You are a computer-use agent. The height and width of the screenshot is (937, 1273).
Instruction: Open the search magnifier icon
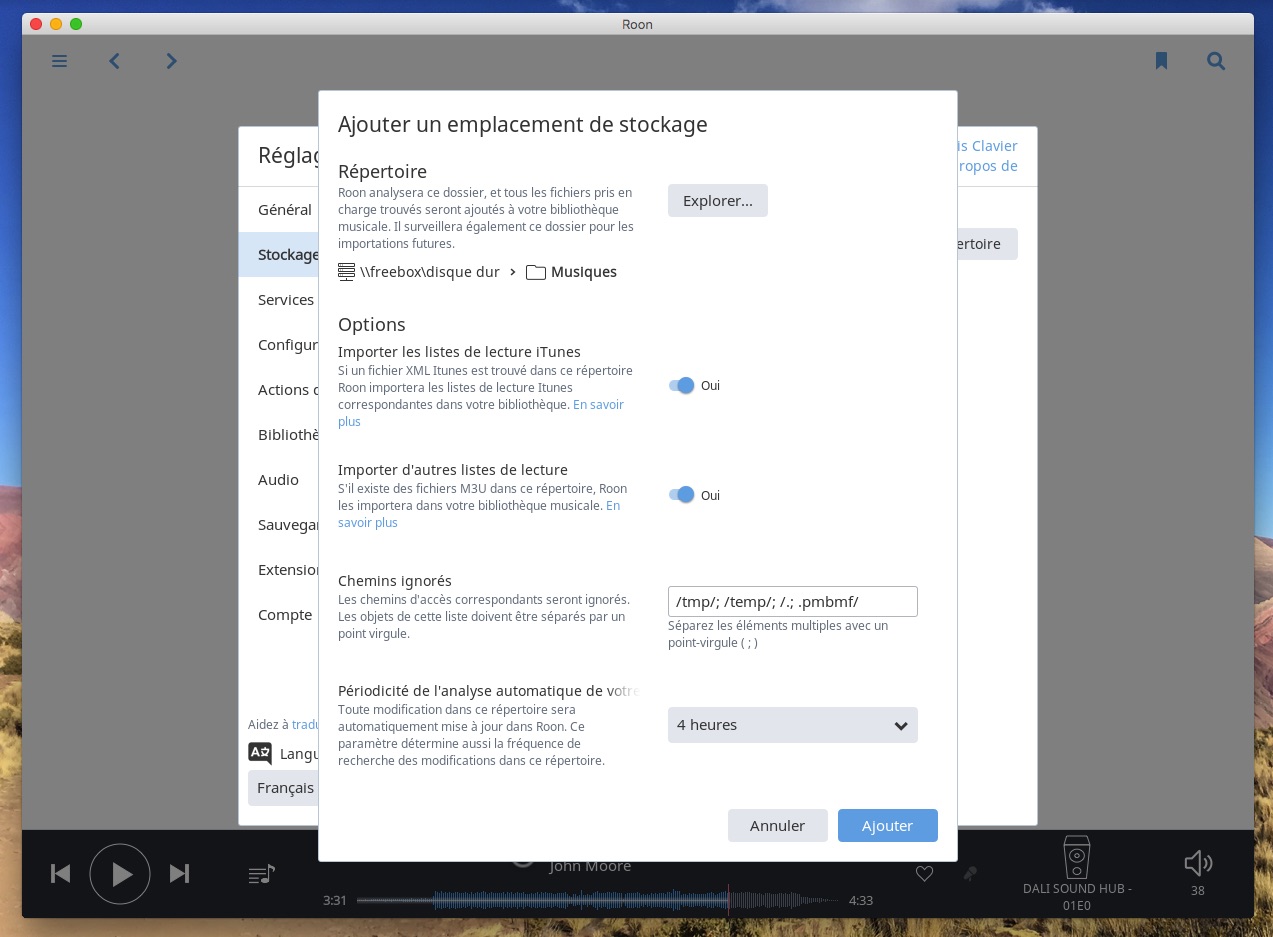click(1216, 61)
